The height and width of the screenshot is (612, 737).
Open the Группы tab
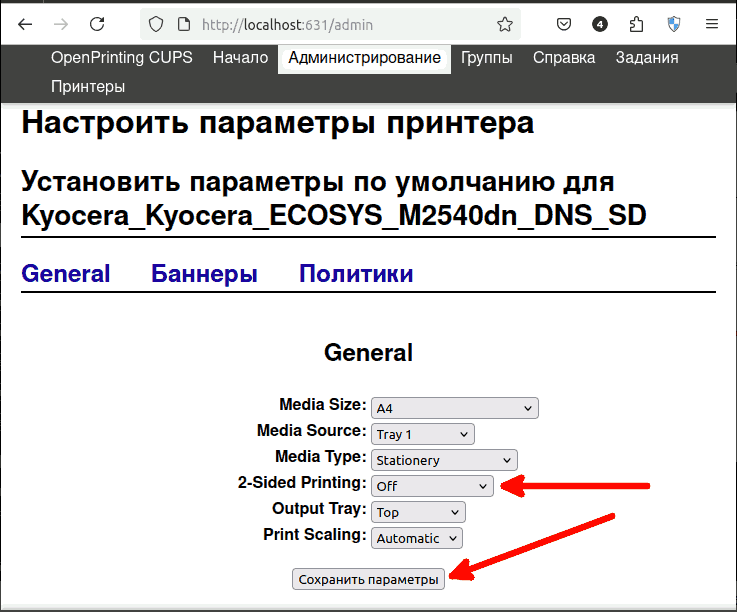click(x=486, y=58)
